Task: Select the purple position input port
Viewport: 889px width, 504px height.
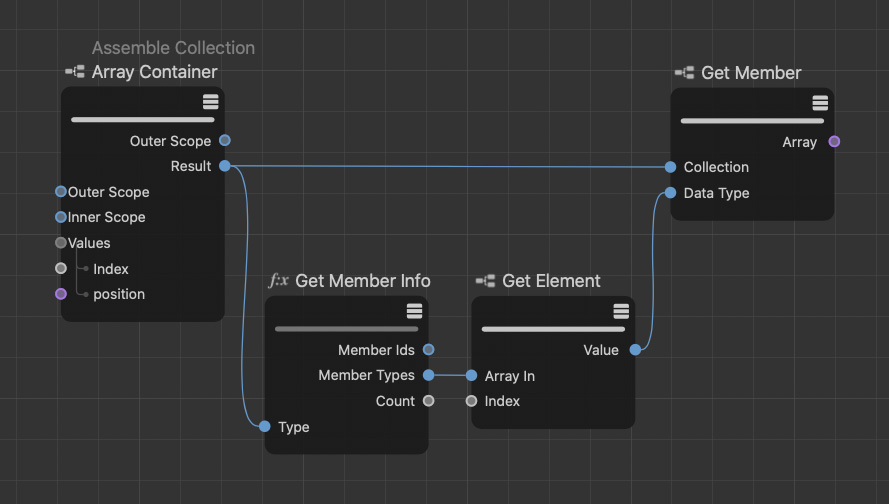Action: [61, 294]
